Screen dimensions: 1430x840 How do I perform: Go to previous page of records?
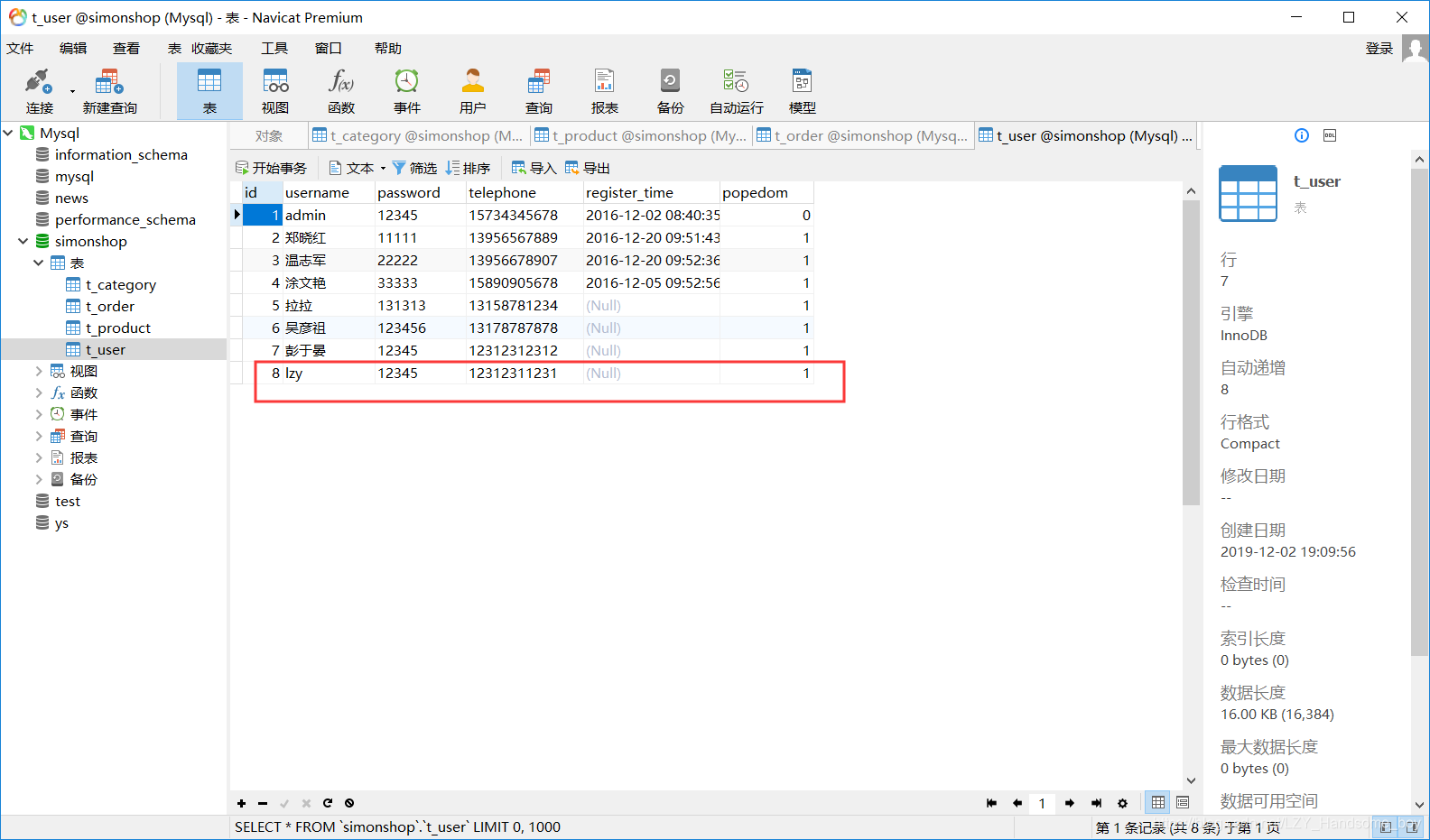(x=1017, y=803)
